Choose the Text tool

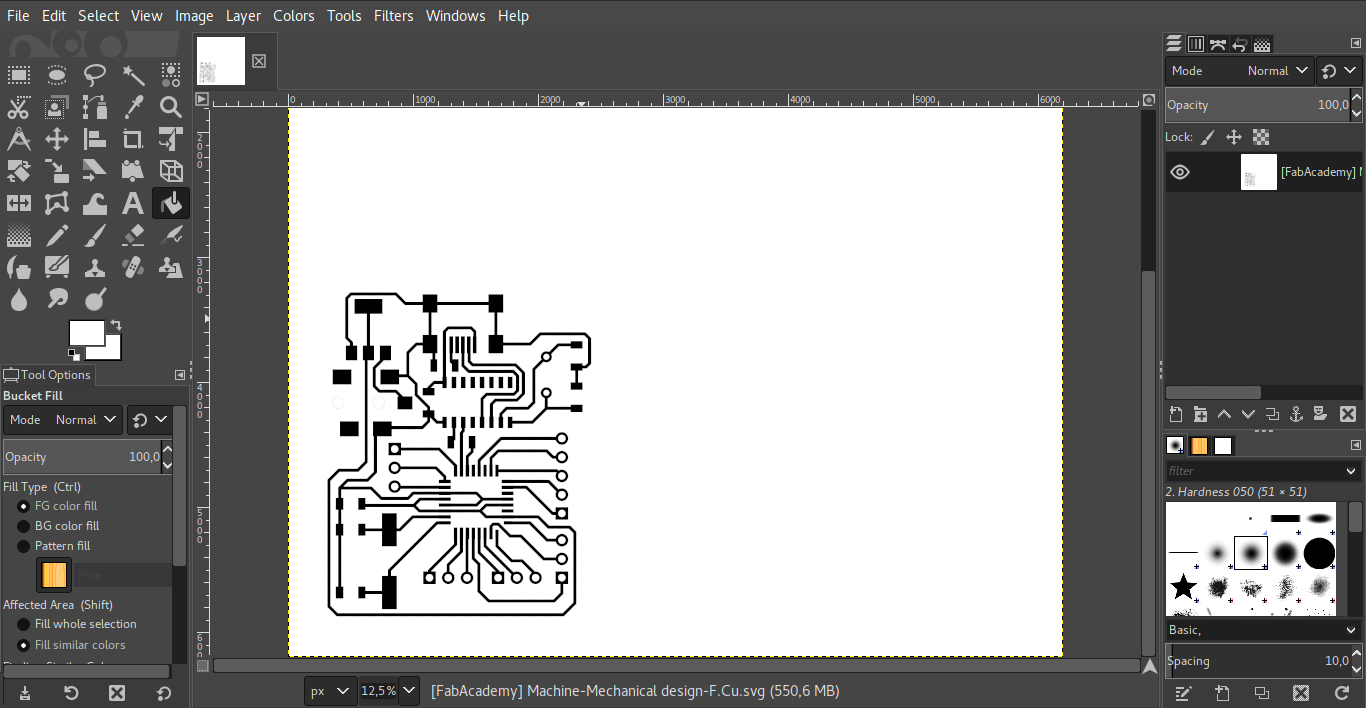coord(132,203)
